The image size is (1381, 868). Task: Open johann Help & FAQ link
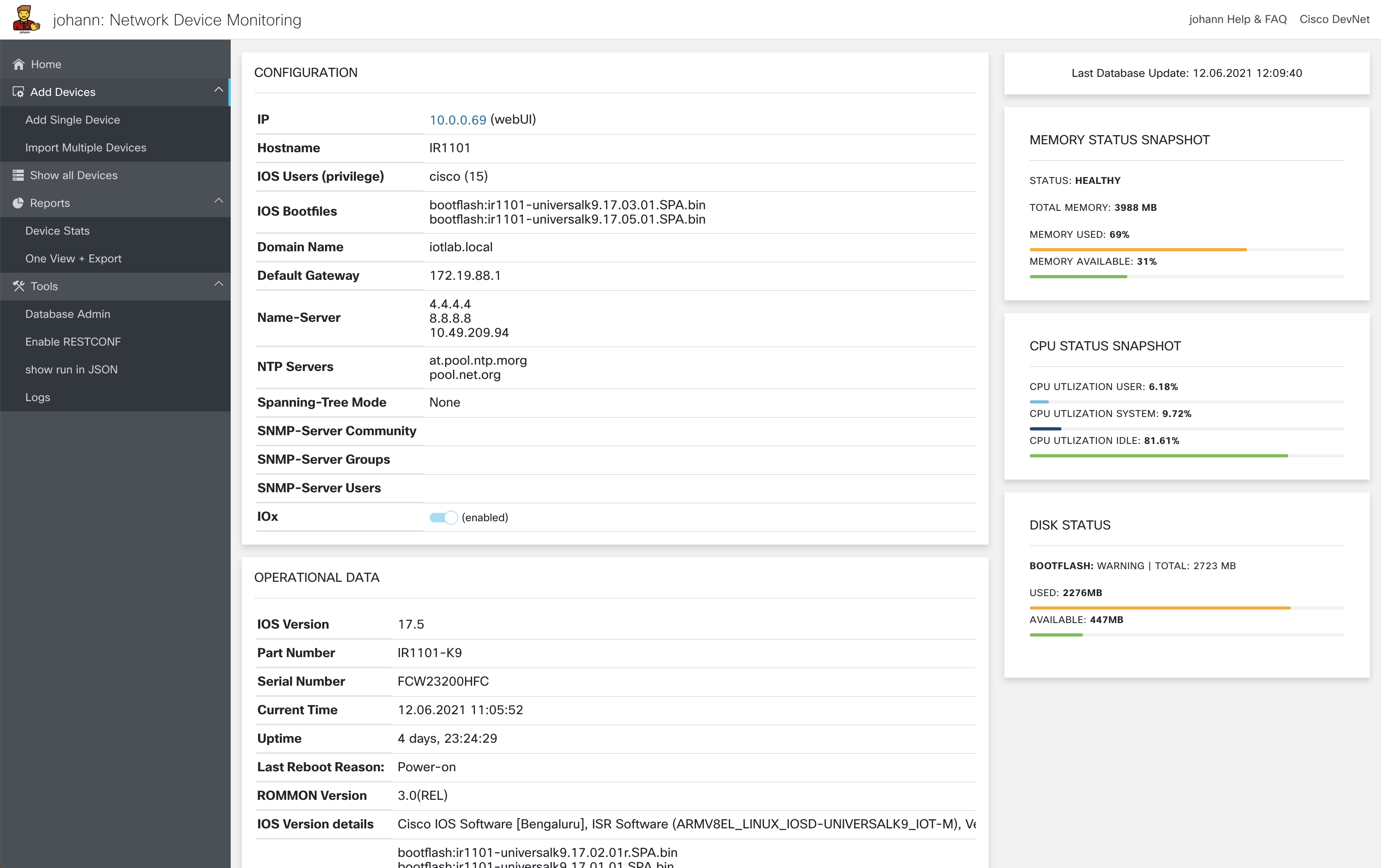tap(1237, 19)
